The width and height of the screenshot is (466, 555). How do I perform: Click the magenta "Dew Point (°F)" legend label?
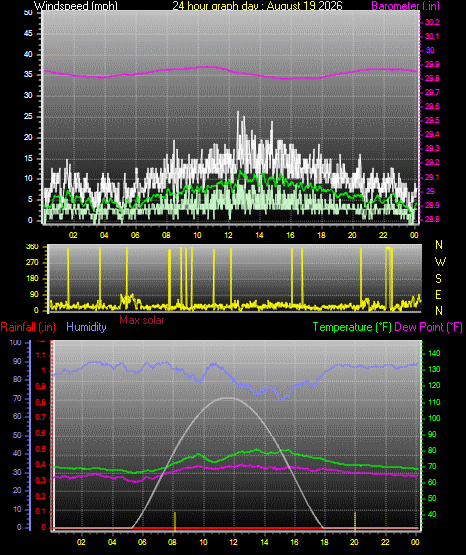coord(428,327)
